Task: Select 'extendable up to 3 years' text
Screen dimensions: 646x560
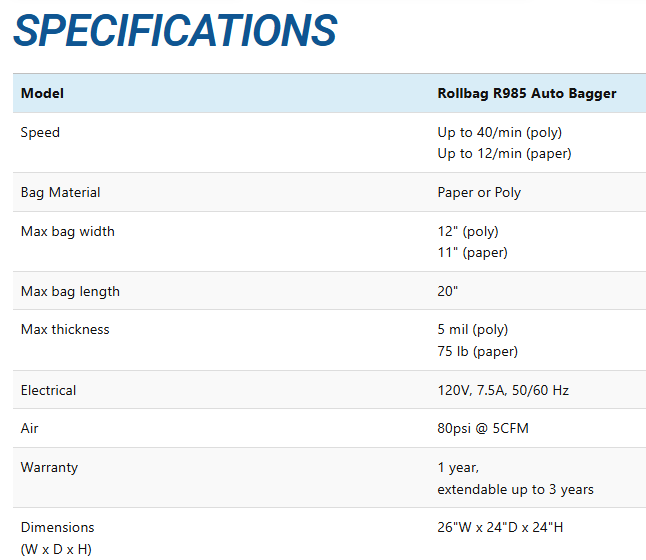Action: point(515,489)
